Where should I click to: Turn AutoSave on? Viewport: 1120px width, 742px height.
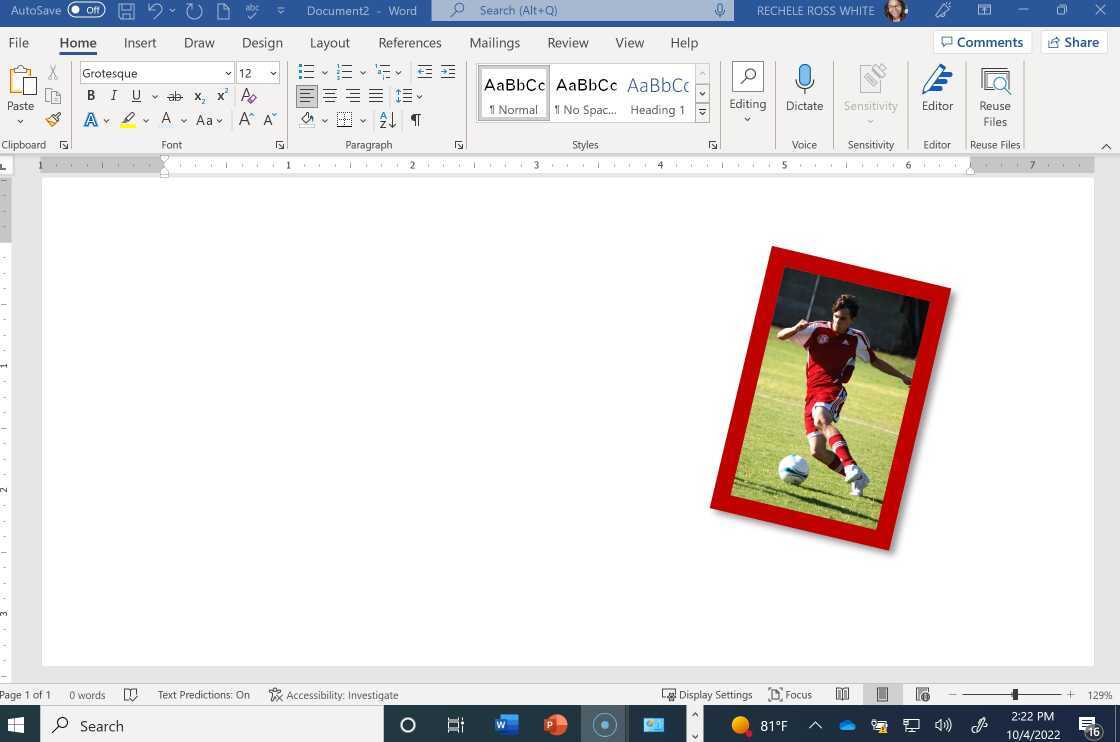[x=85, y=10]
